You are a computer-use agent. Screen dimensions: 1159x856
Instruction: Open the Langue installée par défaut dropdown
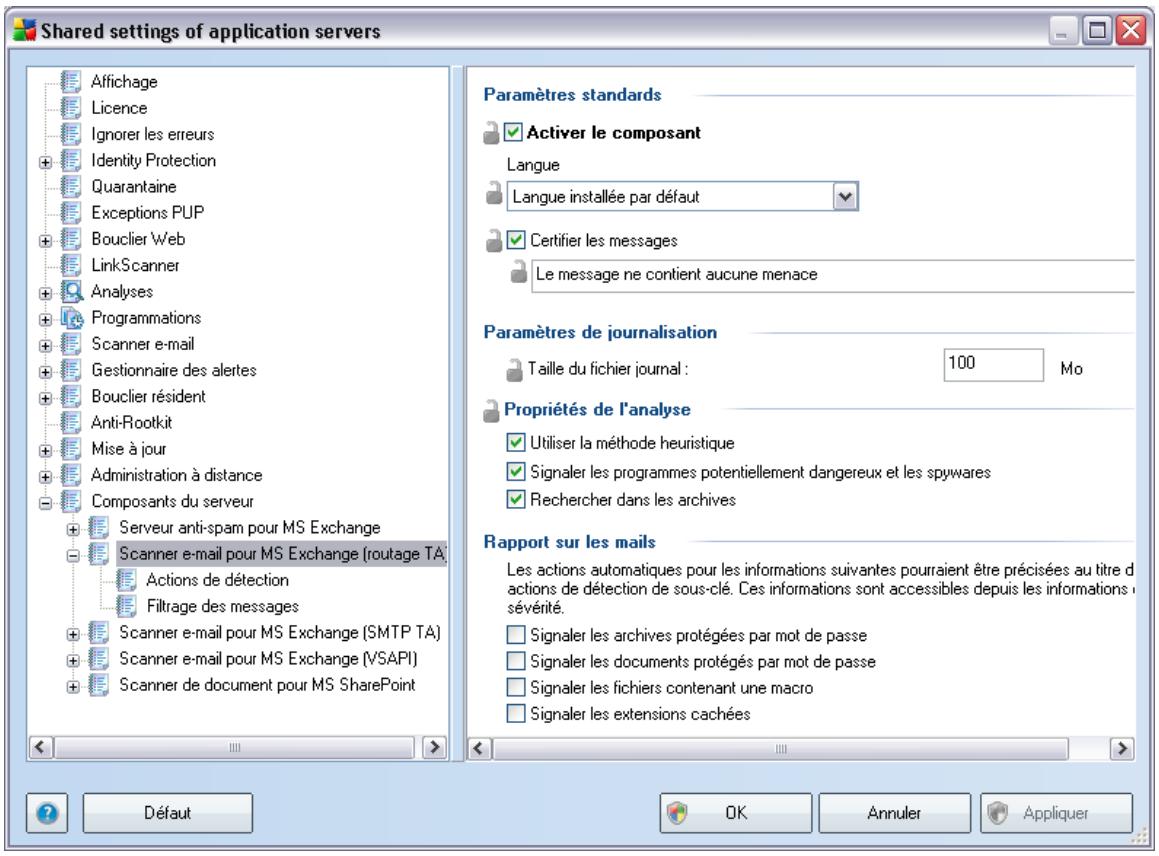[845, 197]
